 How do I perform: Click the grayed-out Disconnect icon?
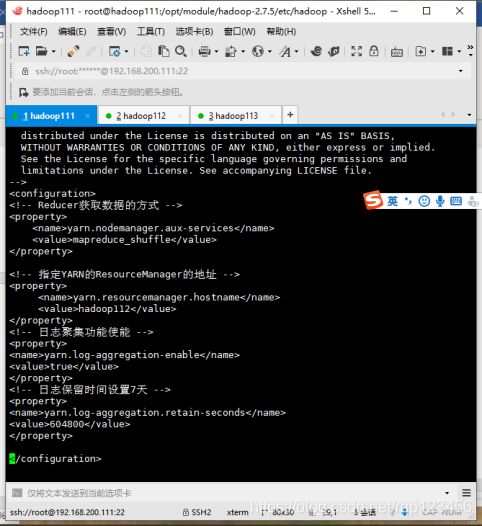click(x=91, y=51)
